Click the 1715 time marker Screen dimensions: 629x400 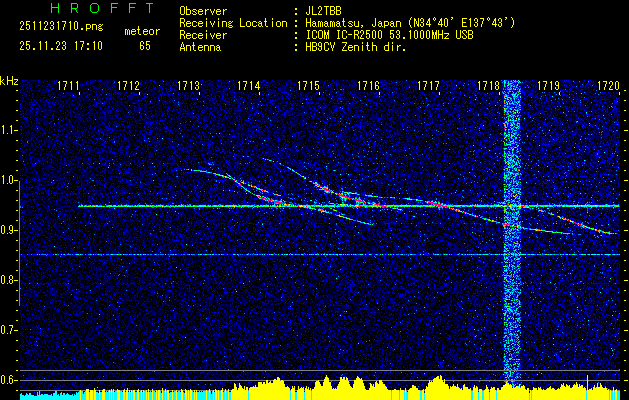[309, 87]
